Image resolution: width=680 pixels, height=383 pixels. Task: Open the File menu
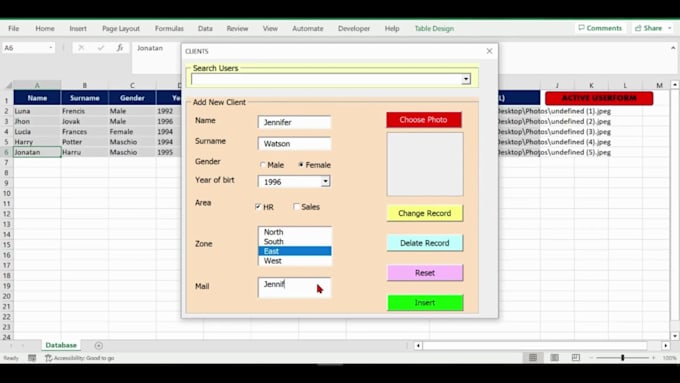(x=13, y=29)
